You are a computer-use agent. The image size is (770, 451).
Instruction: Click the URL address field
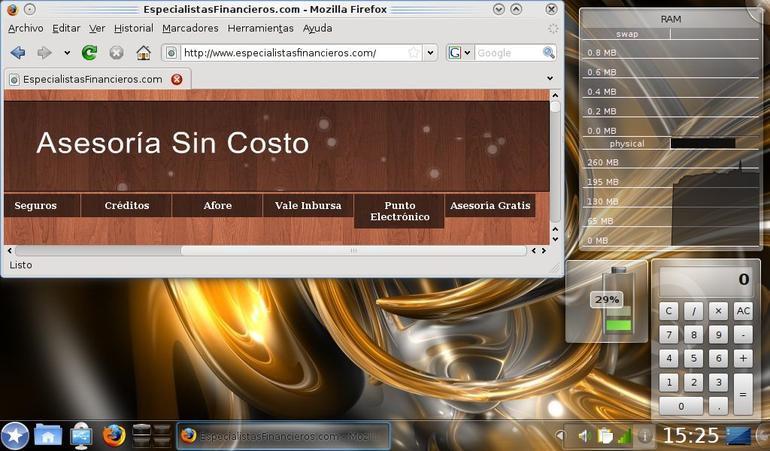point(293,53)
